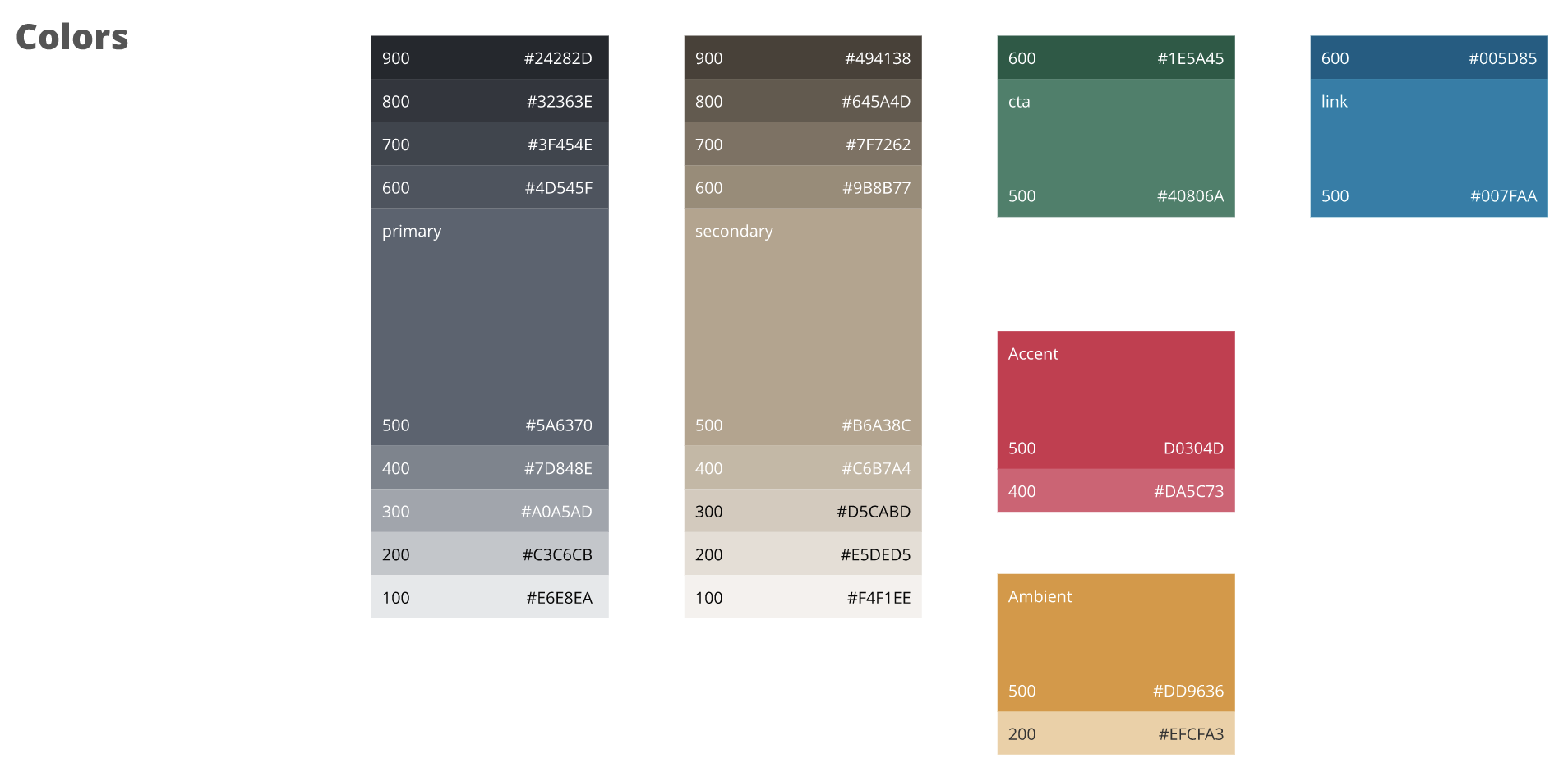Click the Accent 400 swatch #DA5C73
The height and width of the screenshot is (777, 1568).
coord(1115,491)
